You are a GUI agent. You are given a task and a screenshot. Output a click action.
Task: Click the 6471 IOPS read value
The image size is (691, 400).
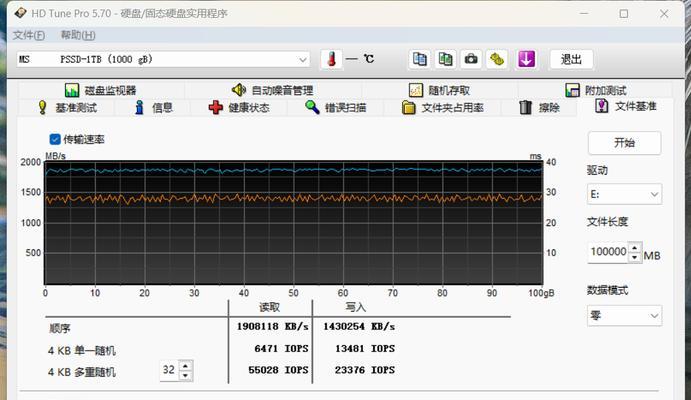coord(281,348)
